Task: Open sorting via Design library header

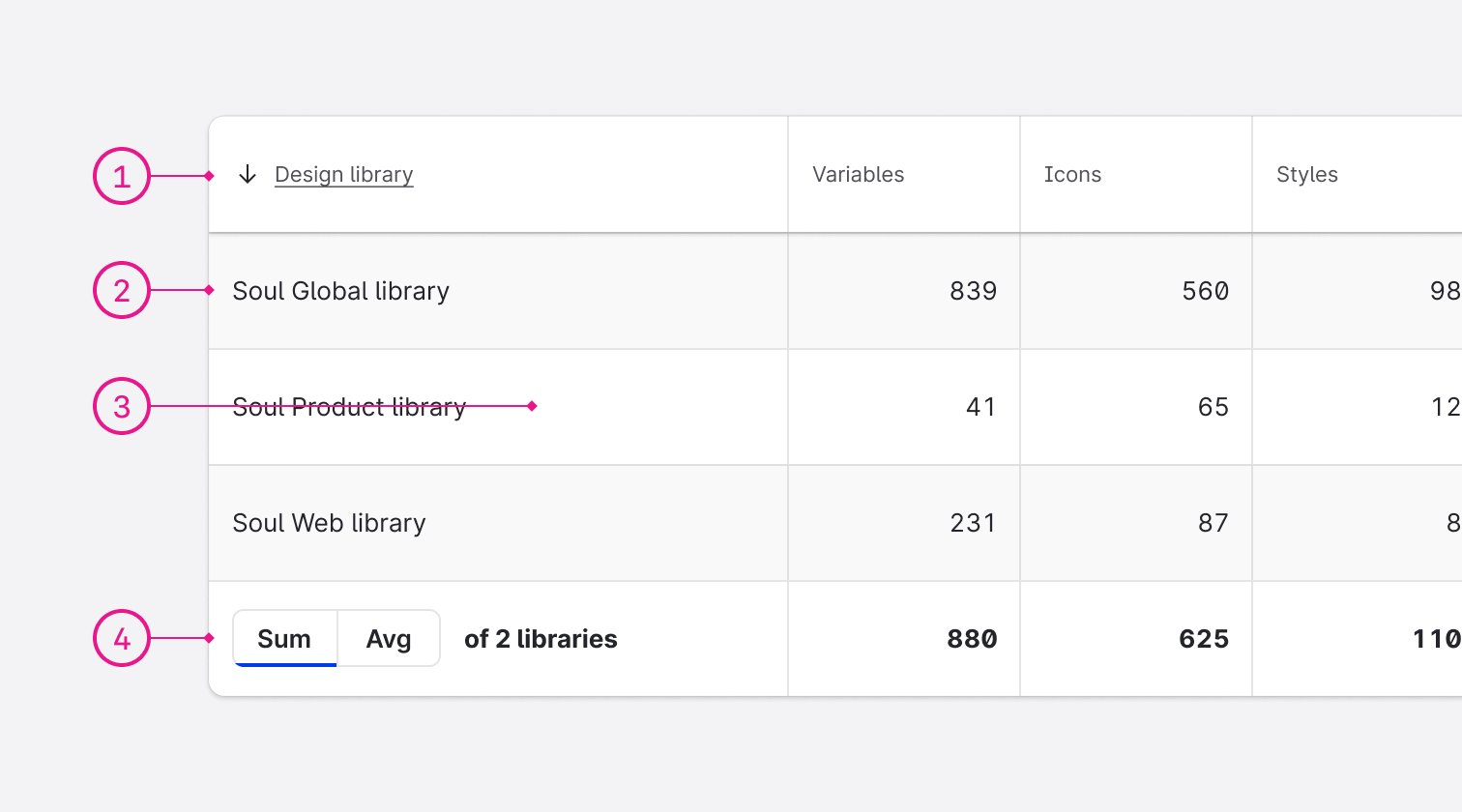Action: coord(343,175)
